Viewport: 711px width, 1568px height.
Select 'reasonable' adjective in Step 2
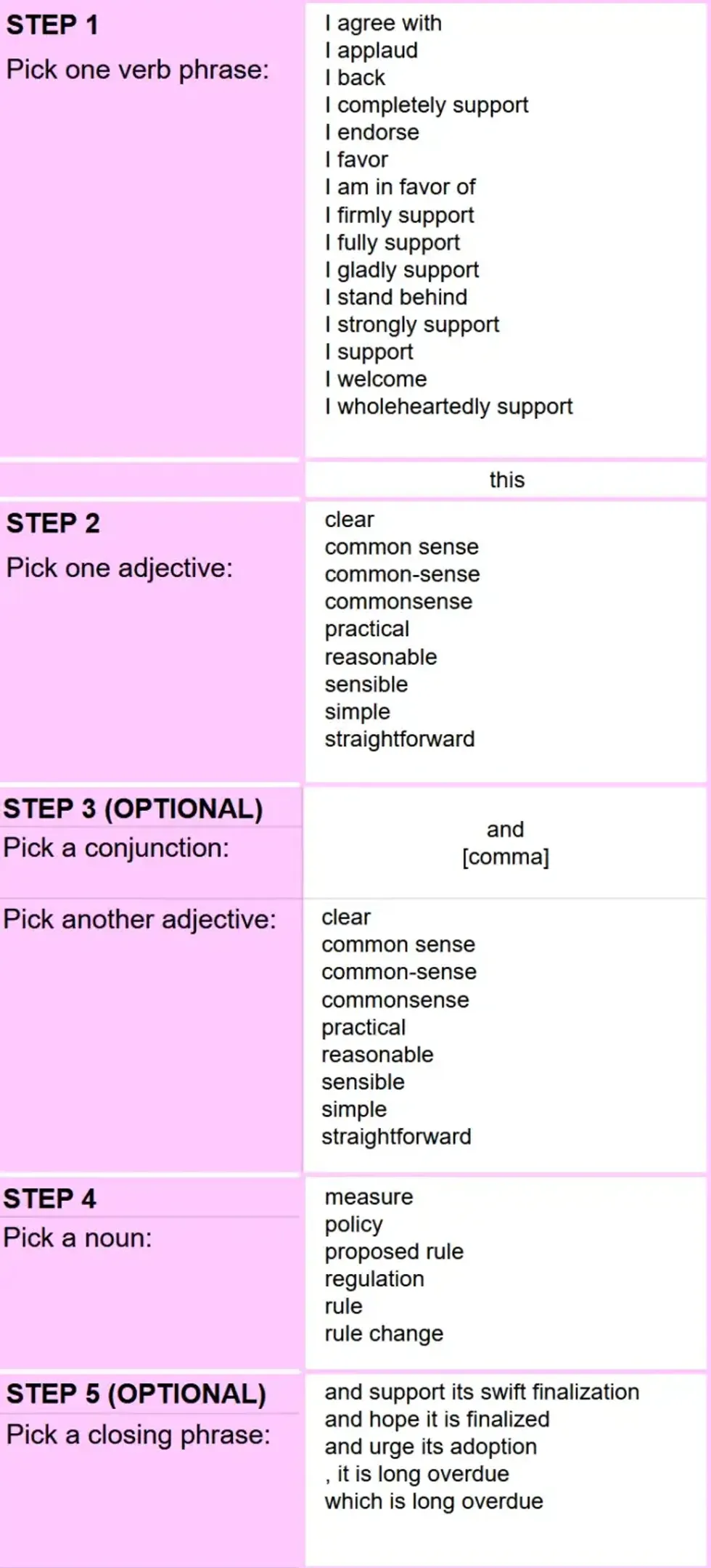[381, 657]
